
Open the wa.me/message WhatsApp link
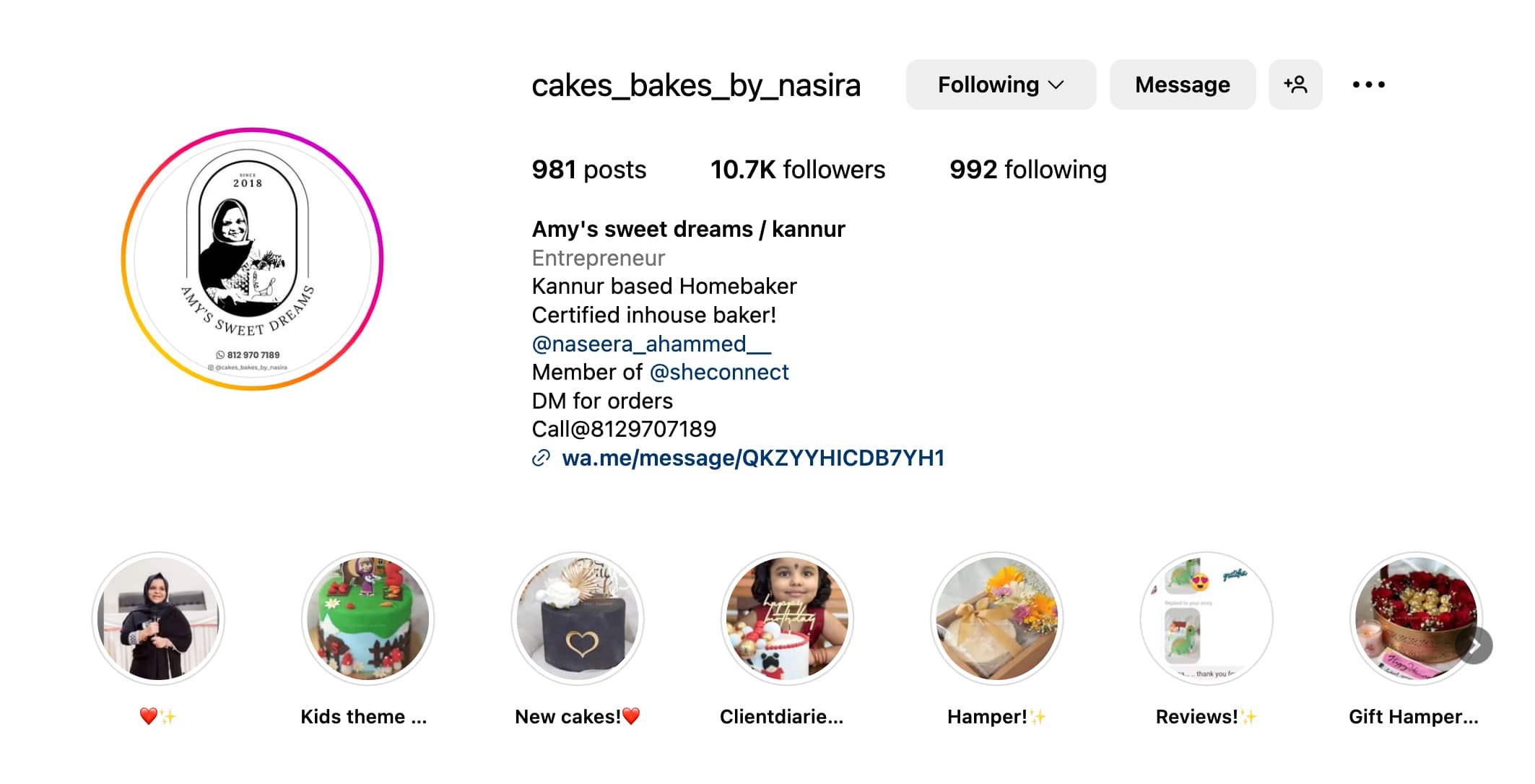[x=753, y=458]
